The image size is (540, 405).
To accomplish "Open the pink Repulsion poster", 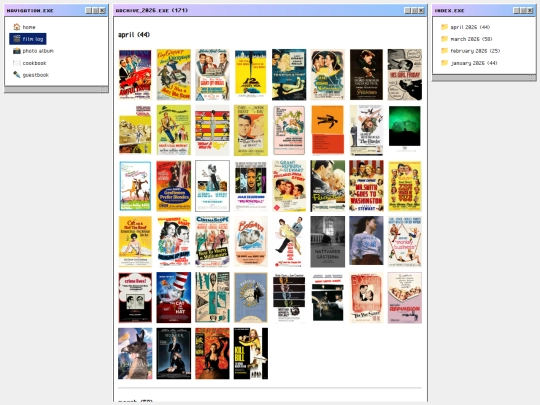I will click(405, 298).
